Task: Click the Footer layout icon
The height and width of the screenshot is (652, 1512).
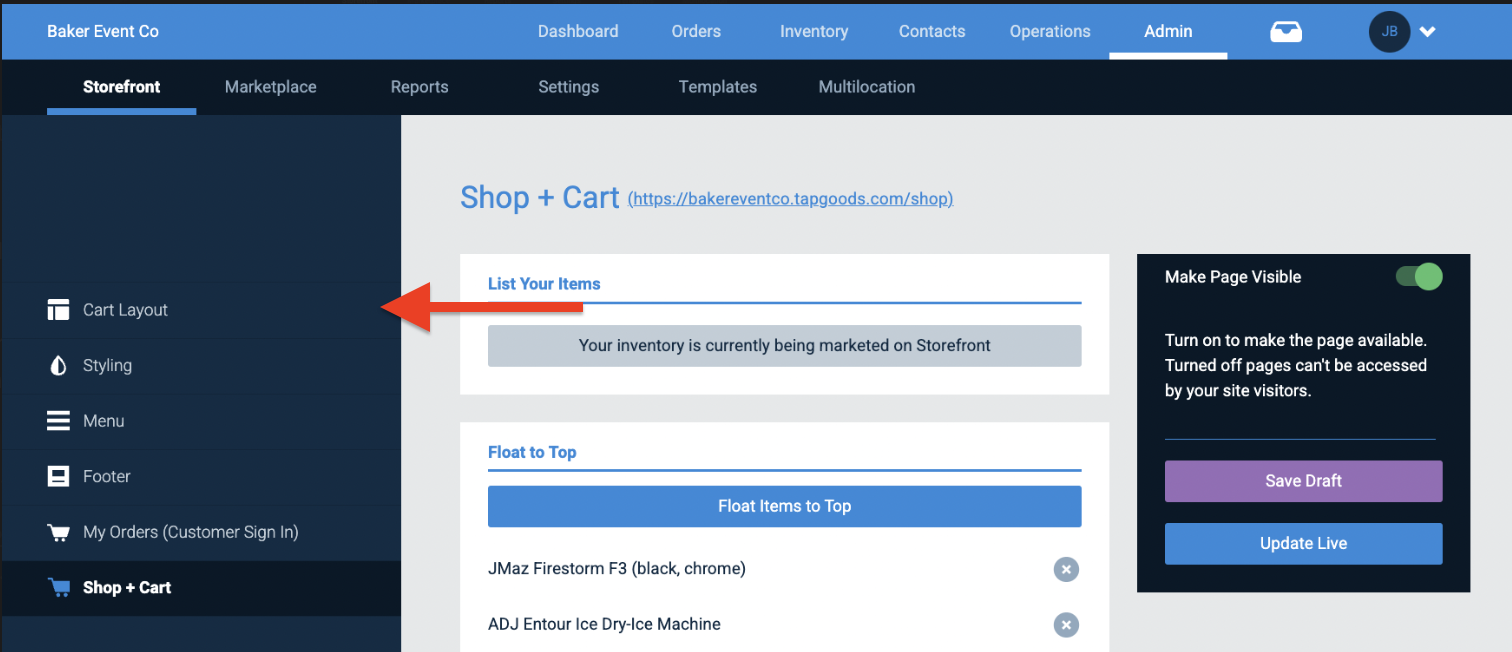Action: pyautogui.click(x=58, y=477)
